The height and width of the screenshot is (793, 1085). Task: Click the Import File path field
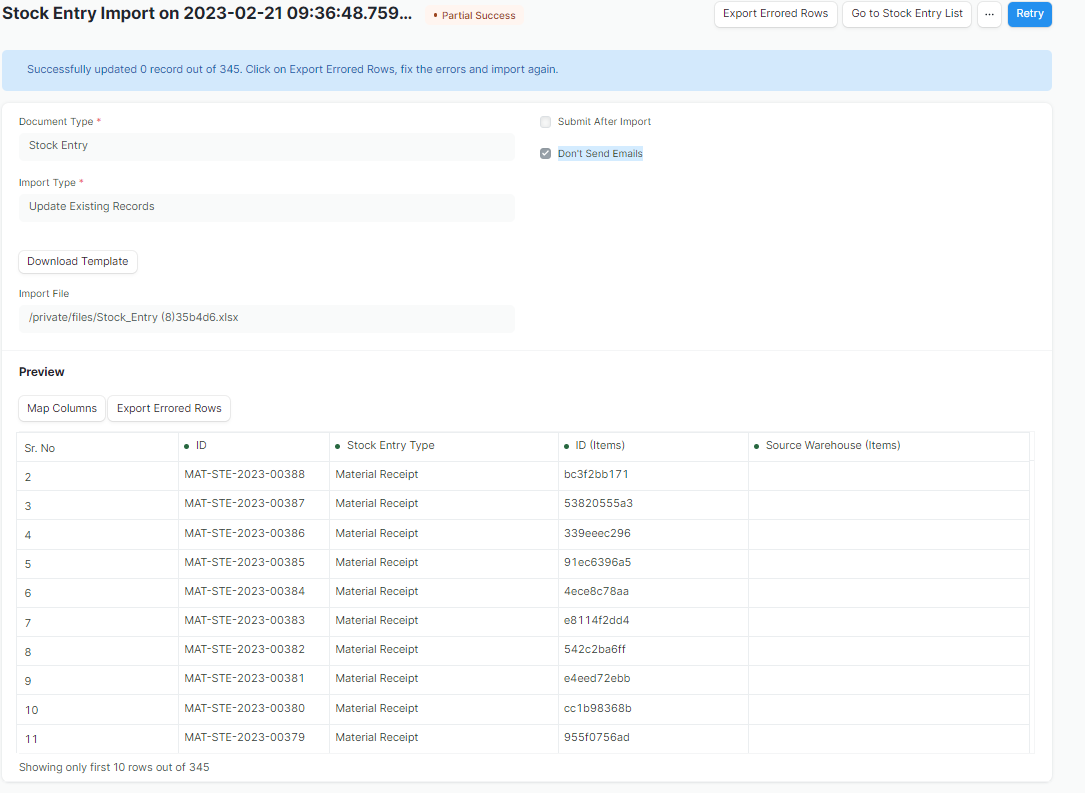pyautogui.click(x=267, y=317)
